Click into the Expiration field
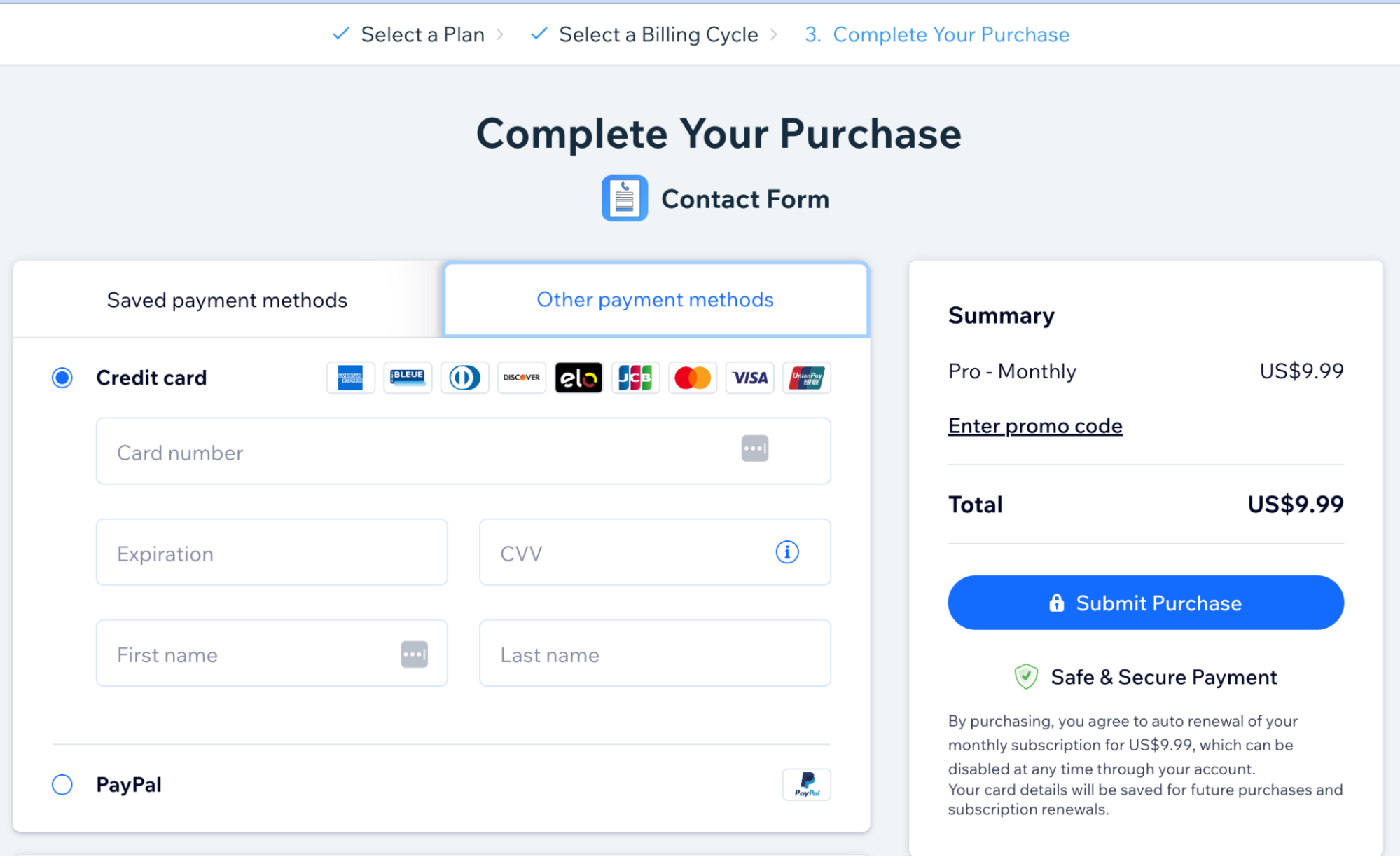 coord(272,553)
